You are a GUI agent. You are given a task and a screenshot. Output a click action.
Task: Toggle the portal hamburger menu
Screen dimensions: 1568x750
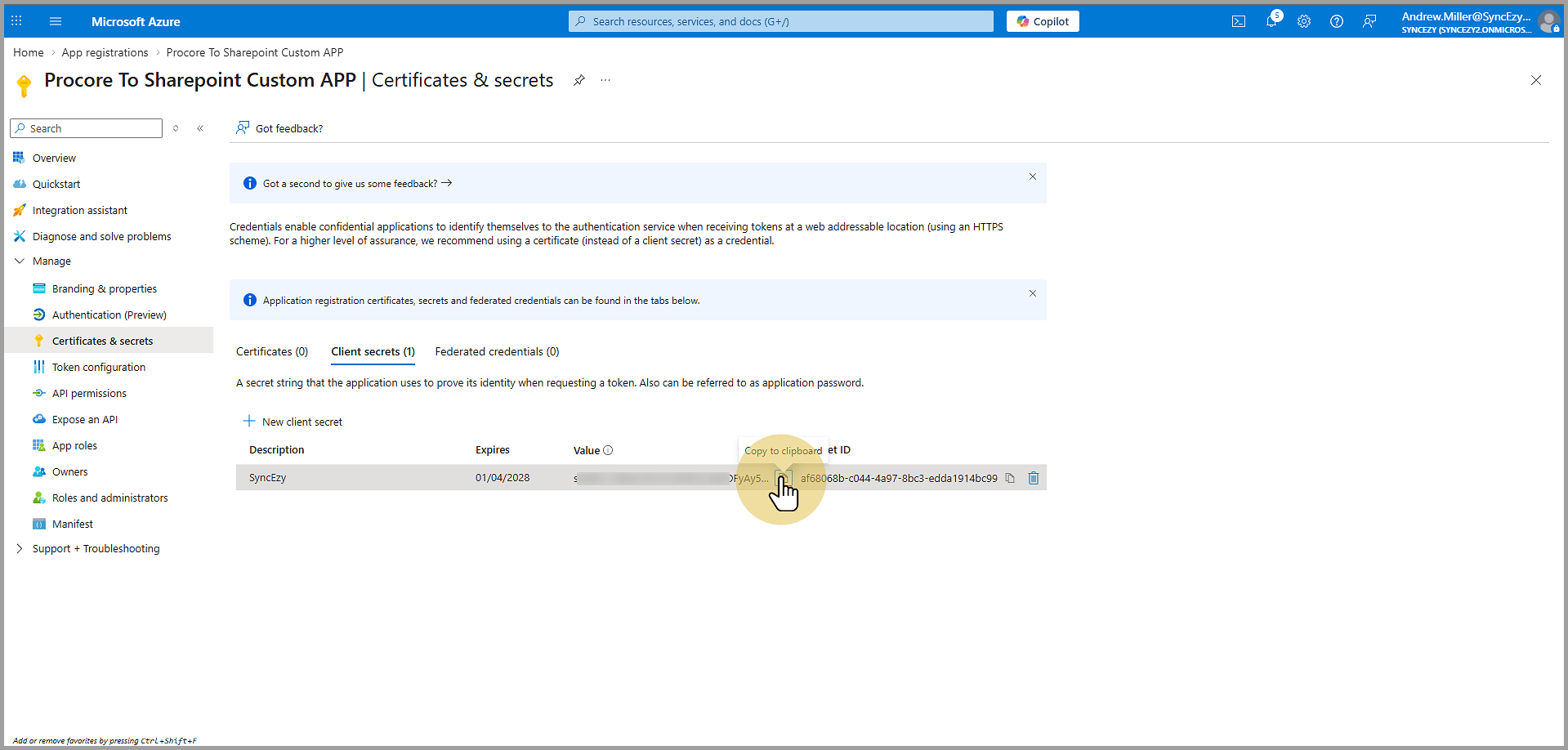click(55, 21)
